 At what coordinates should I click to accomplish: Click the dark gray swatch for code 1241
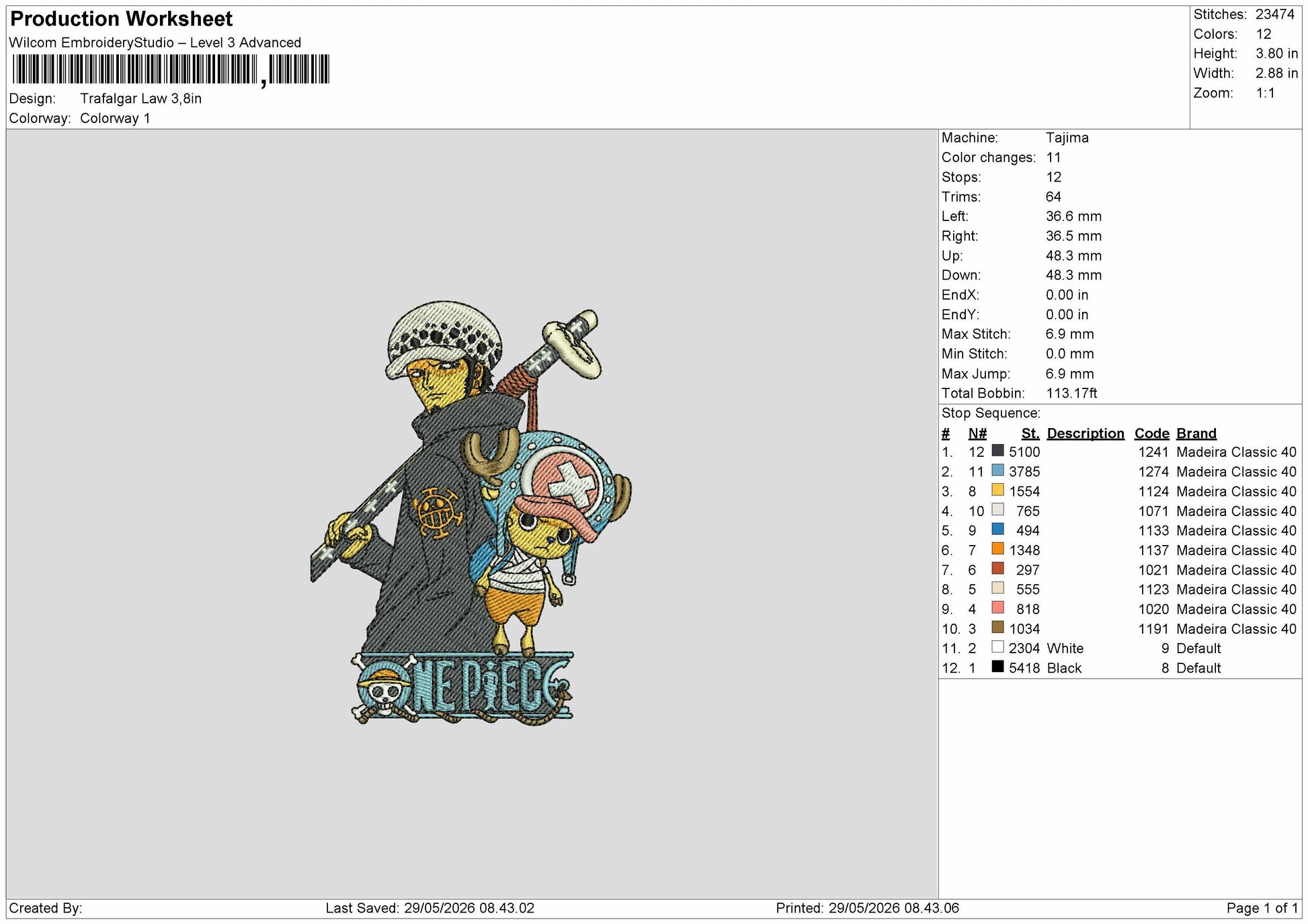tap(998, 451)
